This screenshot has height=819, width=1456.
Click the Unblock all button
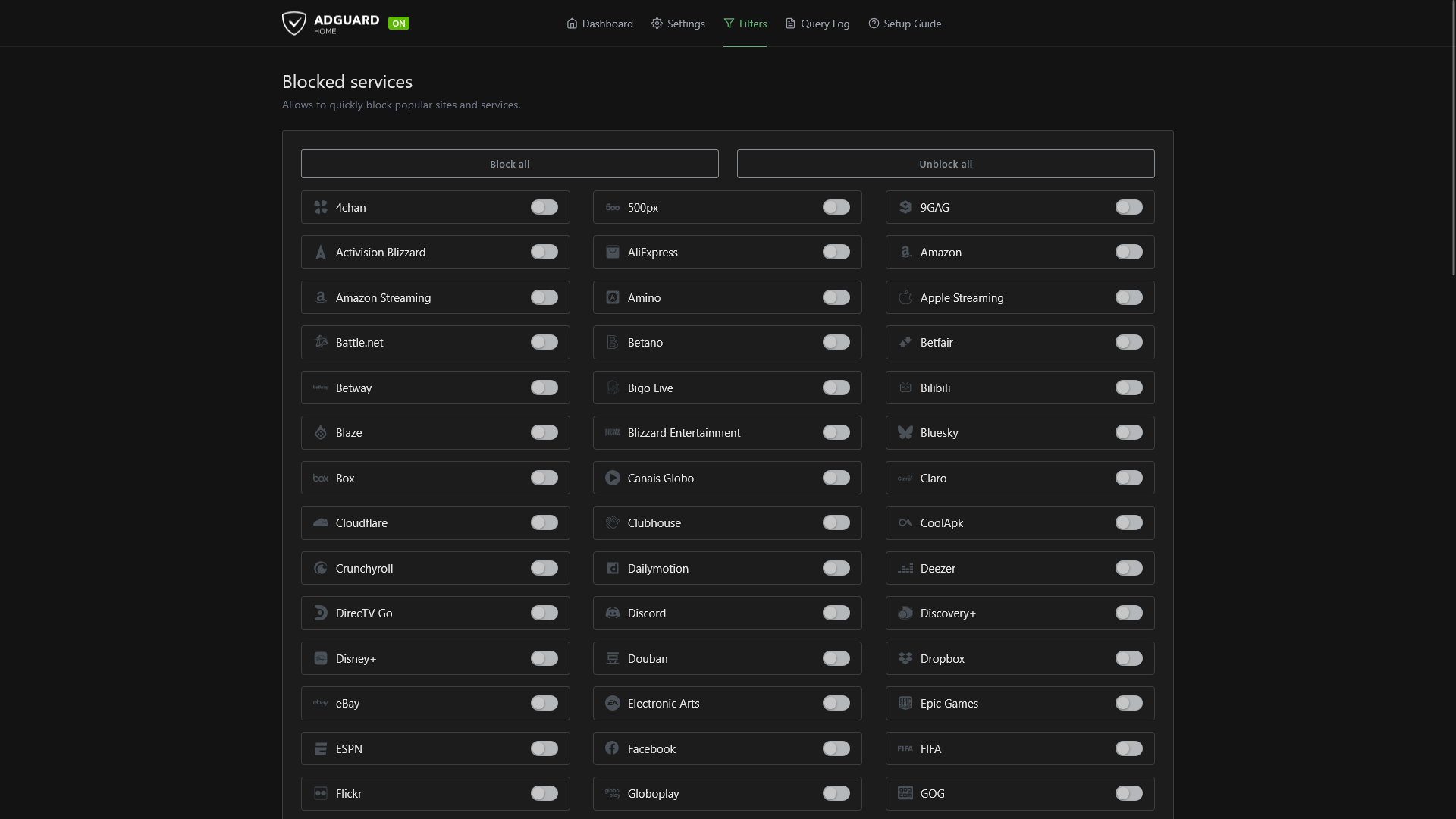tap(946, 164)
